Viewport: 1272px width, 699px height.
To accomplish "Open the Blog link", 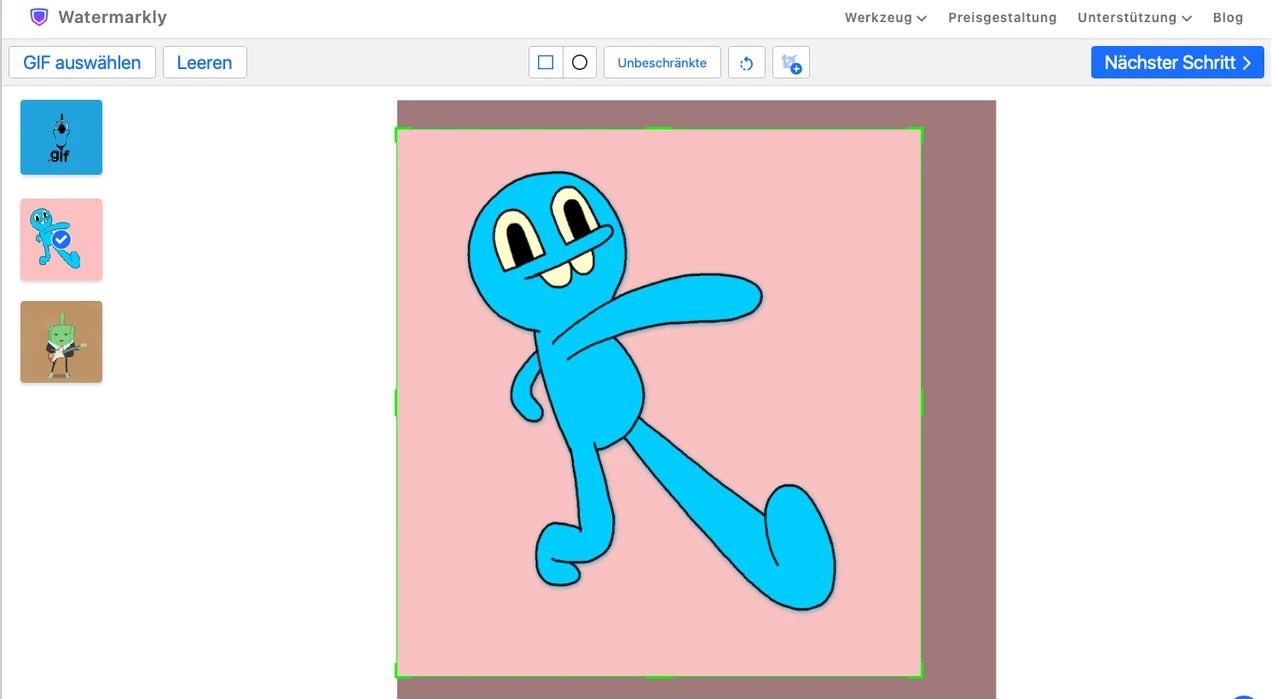I will point(1228,17).
